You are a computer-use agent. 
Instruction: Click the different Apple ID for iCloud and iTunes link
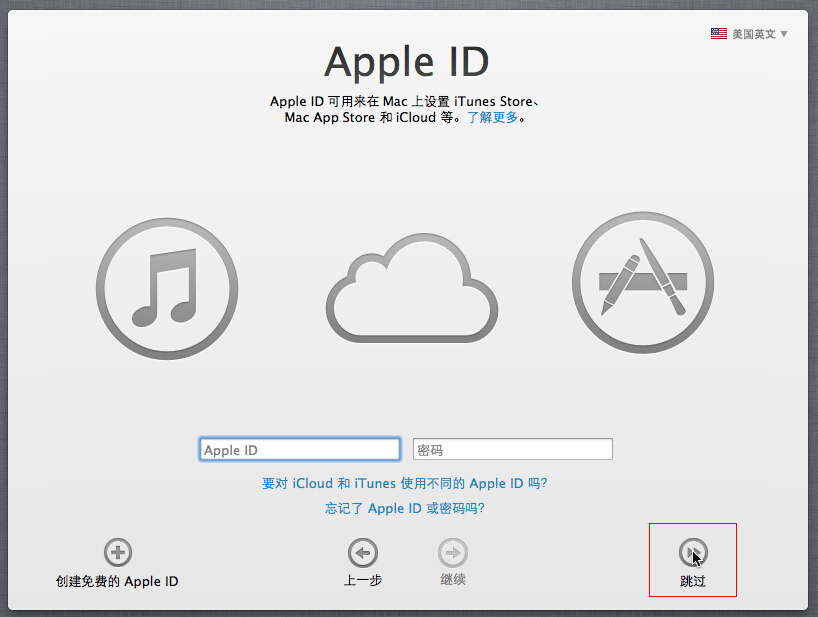405,483
